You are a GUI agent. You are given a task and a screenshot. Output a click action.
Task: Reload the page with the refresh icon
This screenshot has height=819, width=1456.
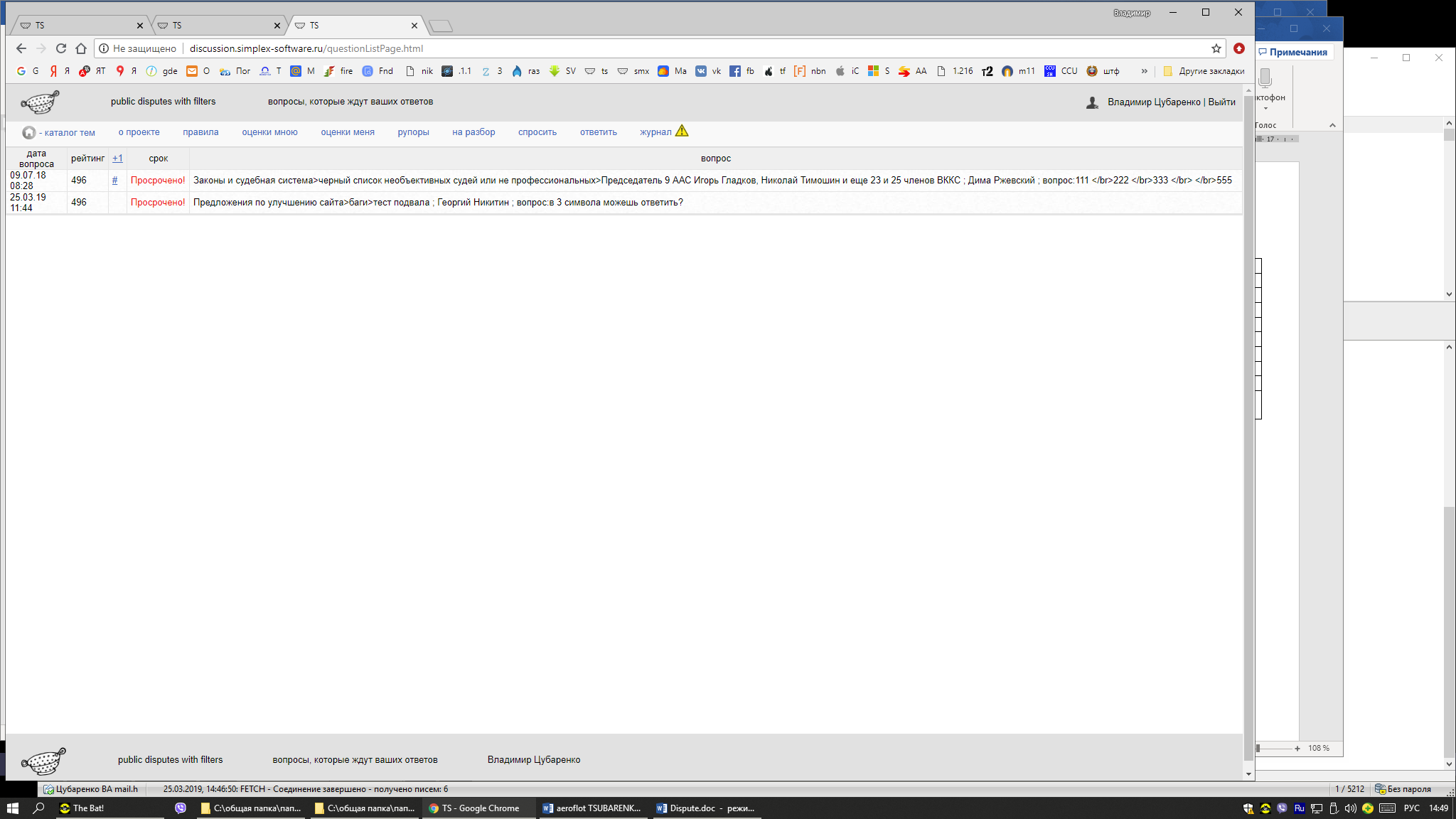coord(61,48)
